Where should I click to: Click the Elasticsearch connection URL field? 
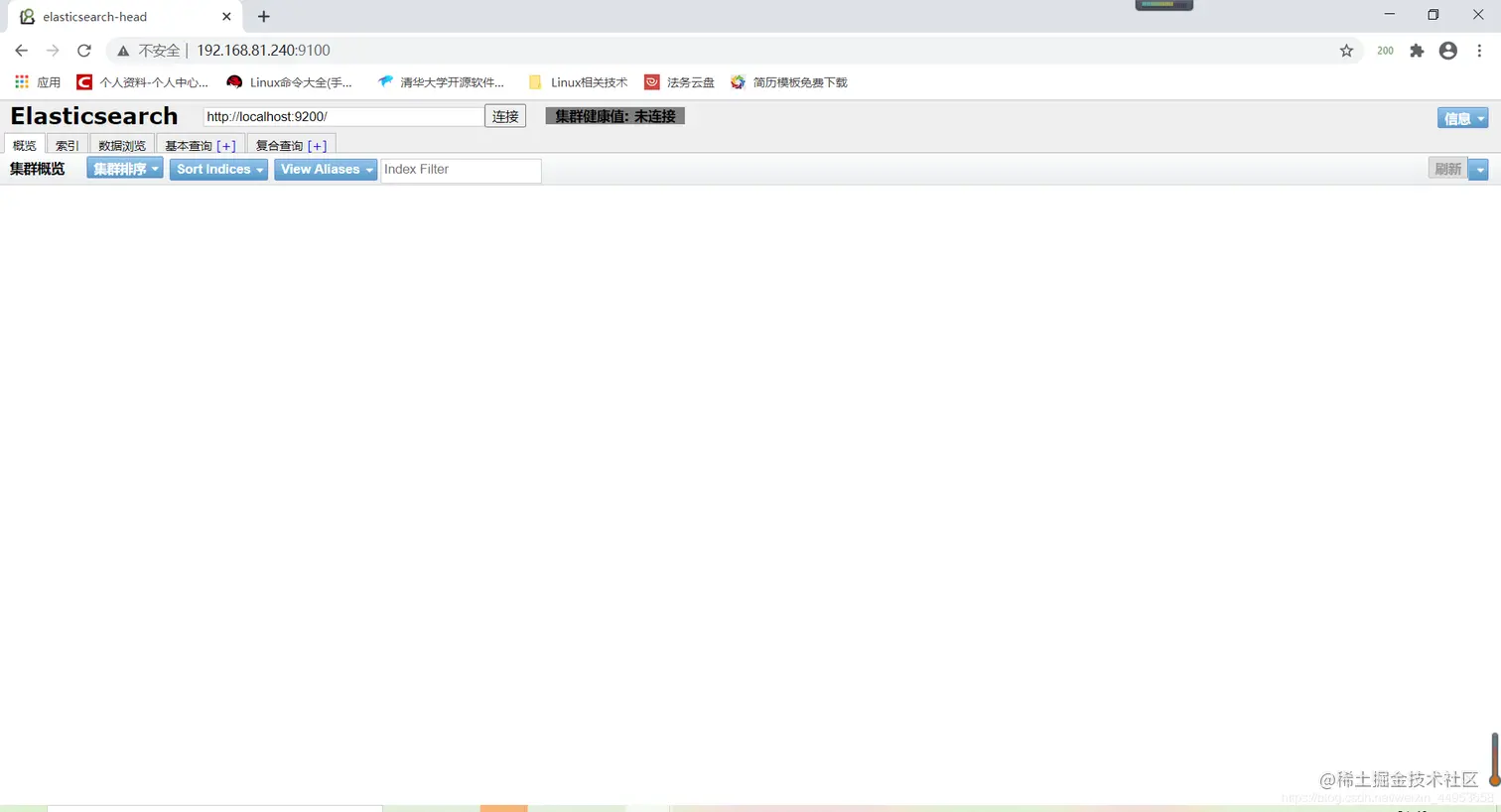(x=343, y=116)
